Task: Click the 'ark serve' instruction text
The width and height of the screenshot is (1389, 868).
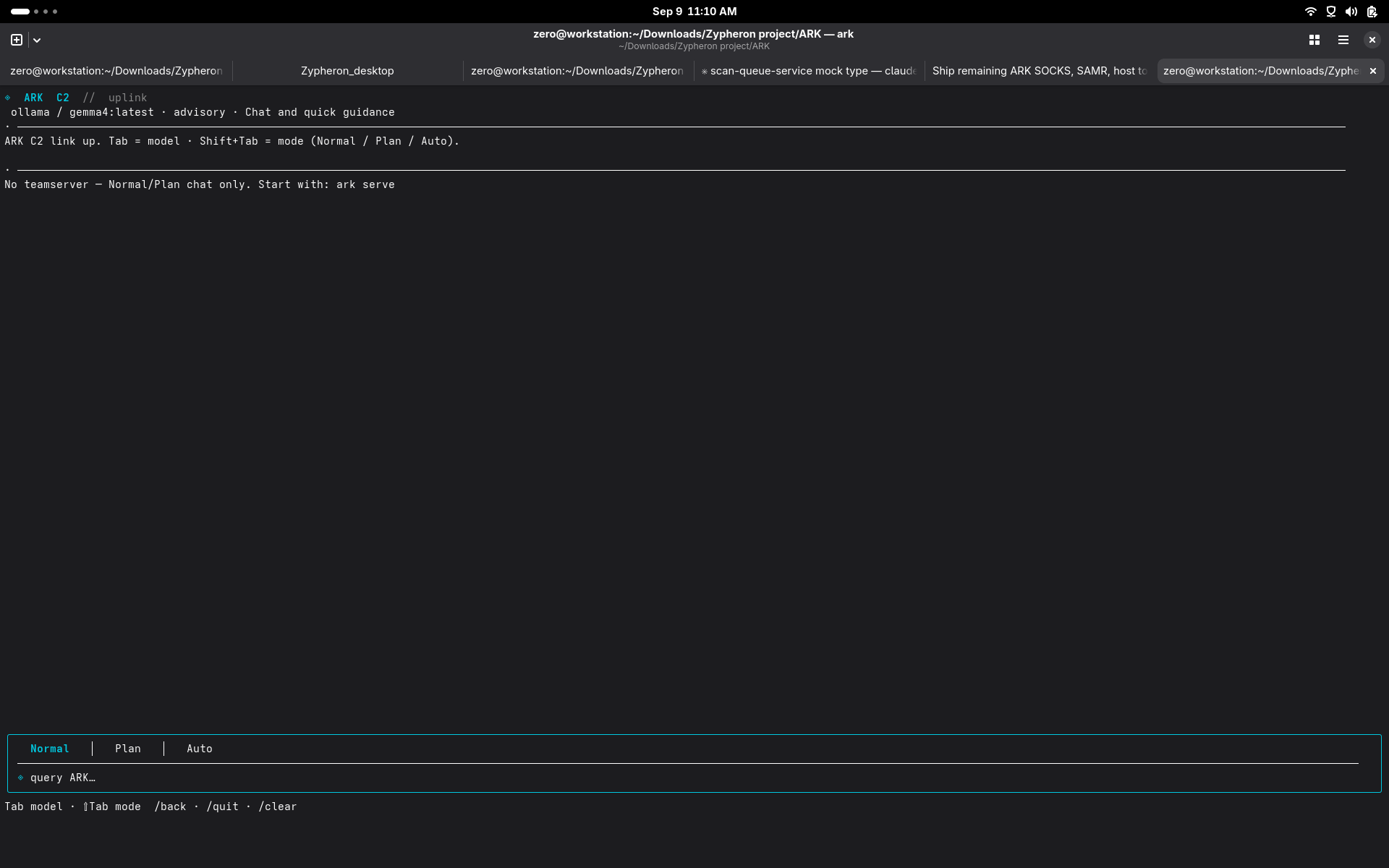Action: (x=365, y=184)
